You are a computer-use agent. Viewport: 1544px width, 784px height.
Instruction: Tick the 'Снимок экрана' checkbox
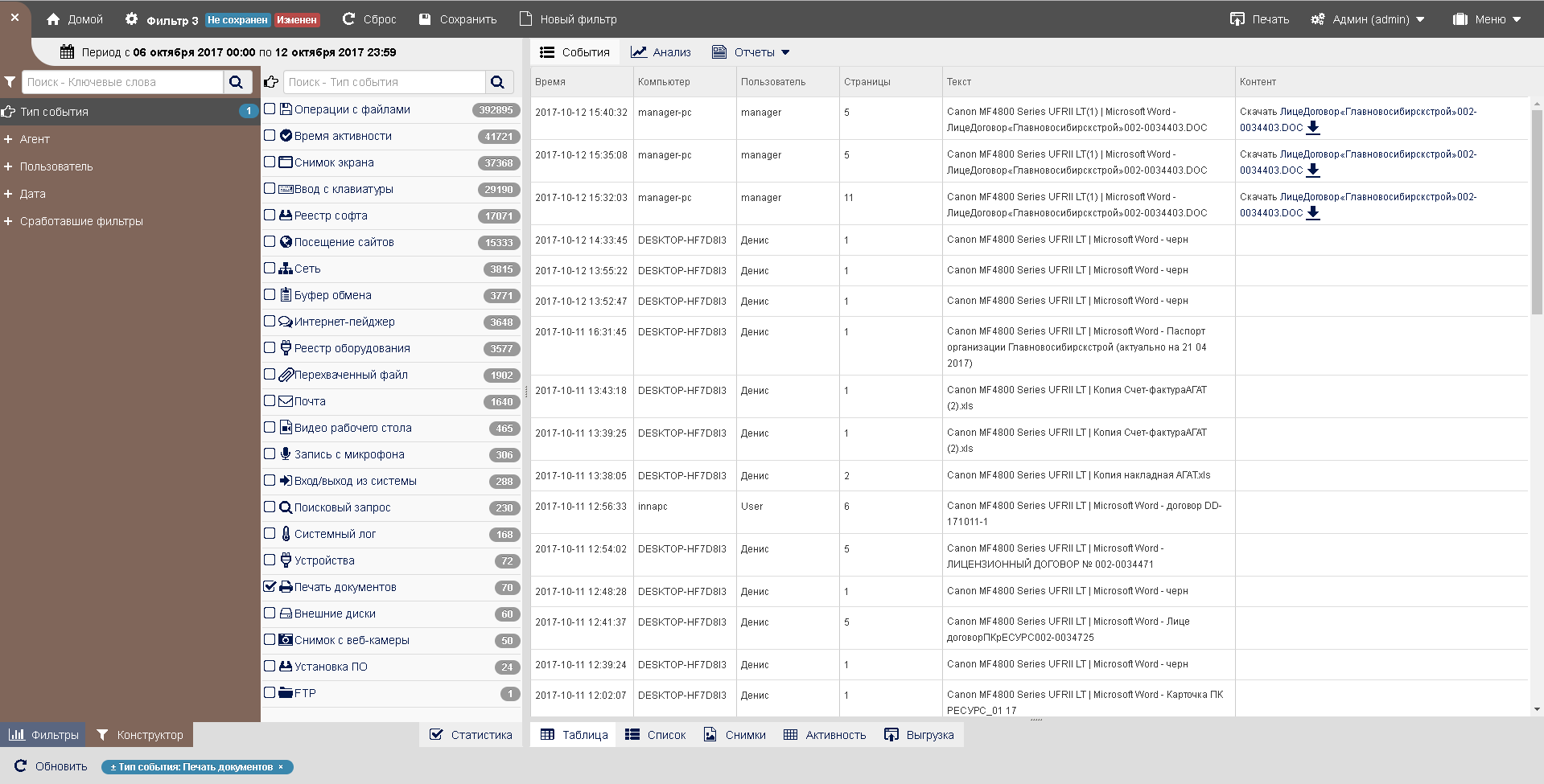tap(270, 162)
